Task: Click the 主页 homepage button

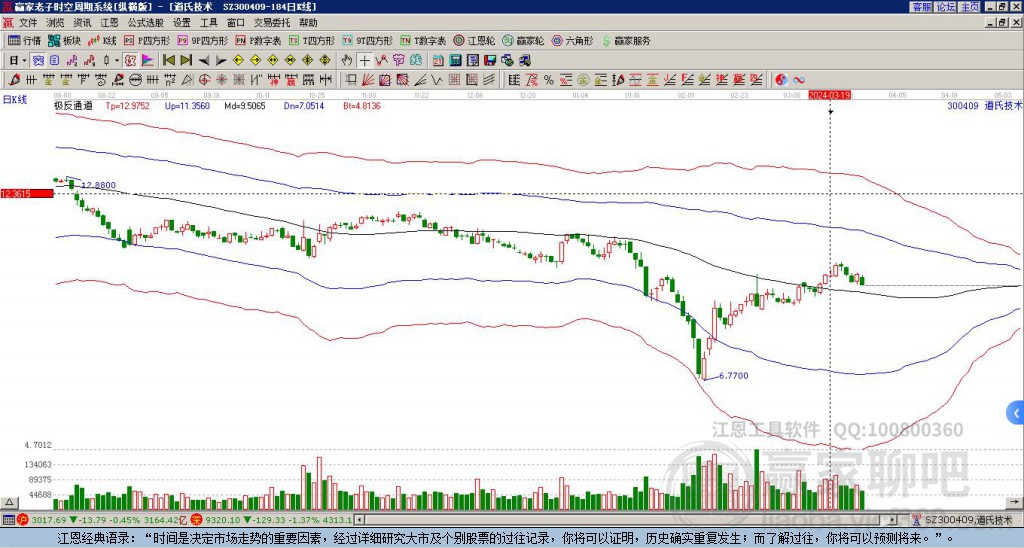Action: point(970,7)
